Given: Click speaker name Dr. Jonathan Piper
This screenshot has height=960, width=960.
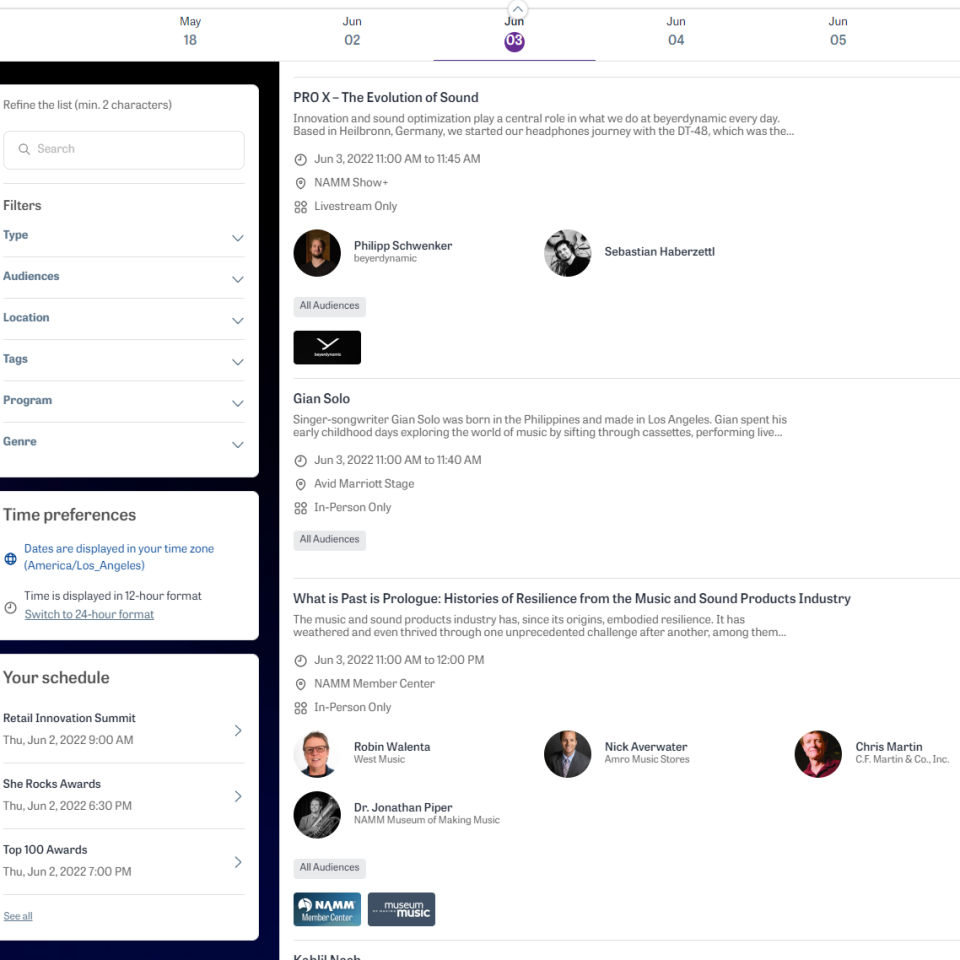Looking at the screenshot, I should click(x=403, y=808).
